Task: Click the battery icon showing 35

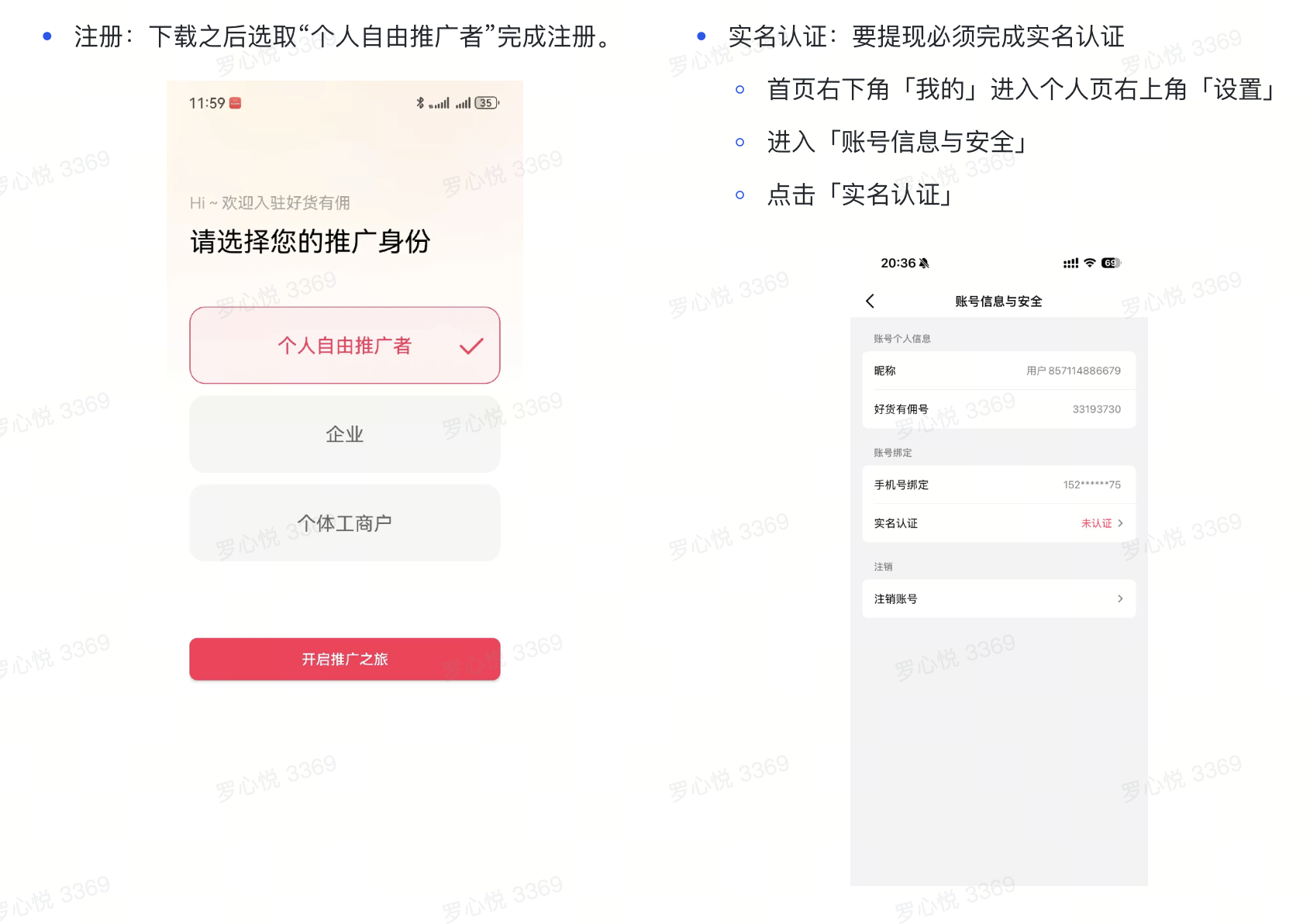Action: click(x=486, y=103)
